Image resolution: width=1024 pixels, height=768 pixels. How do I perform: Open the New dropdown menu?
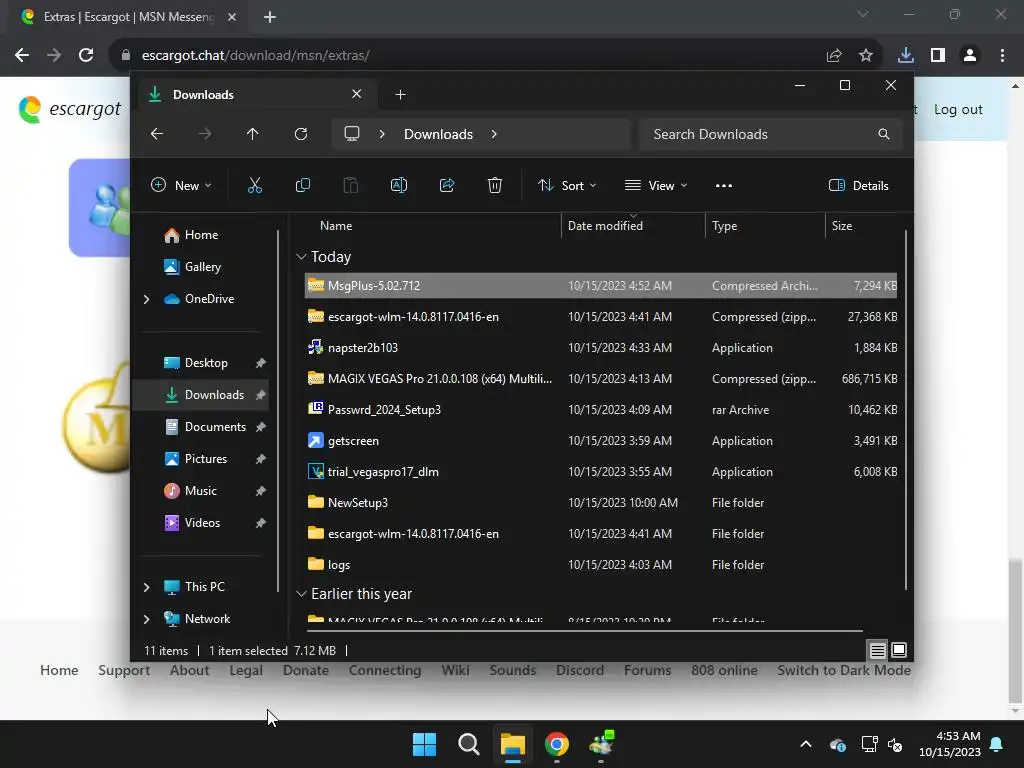[x=181, y=185]
